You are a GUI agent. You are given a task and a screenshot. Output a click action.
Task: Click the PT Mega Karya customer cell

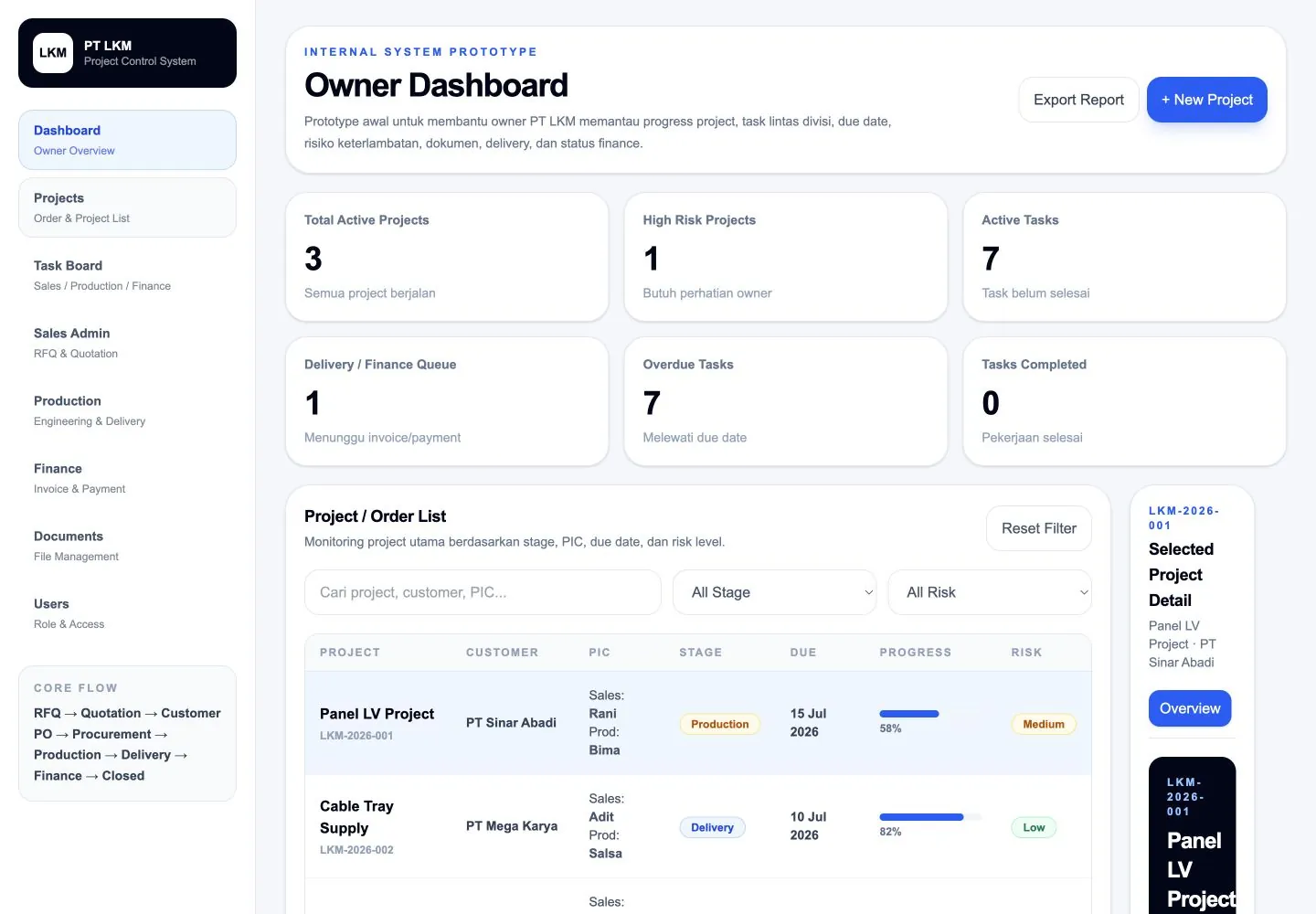(512, 826)
